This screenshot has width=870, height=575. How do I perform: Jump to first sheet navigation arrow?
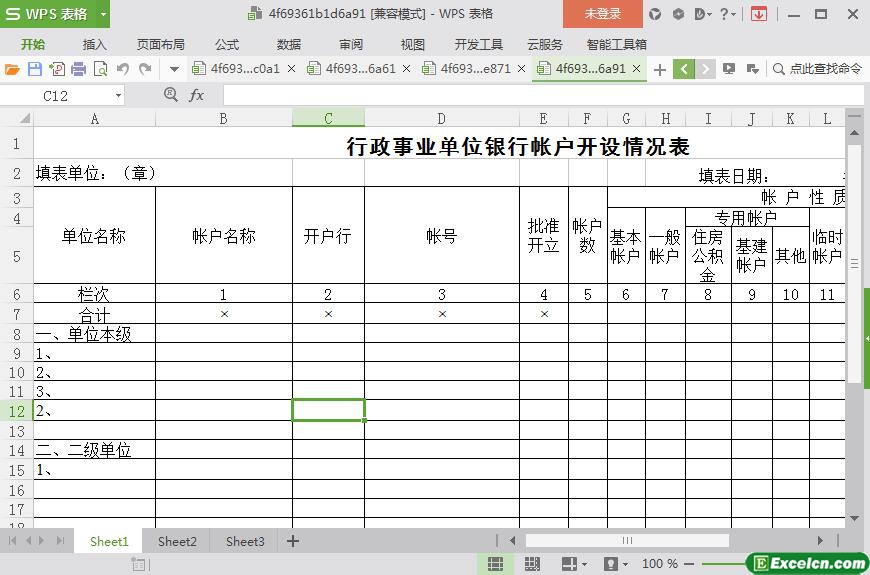tap(12, 541)
